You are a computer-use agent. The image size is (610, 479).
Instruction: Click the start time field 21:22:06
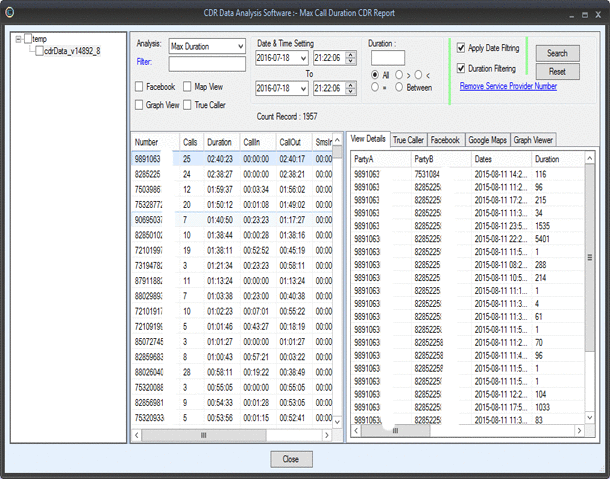(x=330, y=58)
